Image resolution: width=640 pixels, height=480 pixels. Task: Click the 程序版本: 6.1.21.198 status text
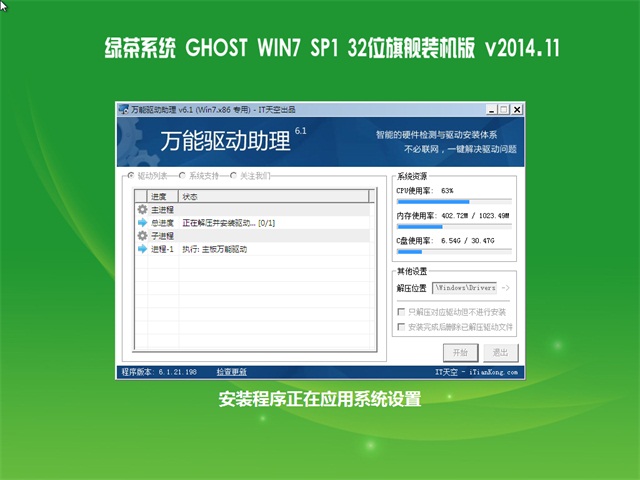(x=159, y=372)
